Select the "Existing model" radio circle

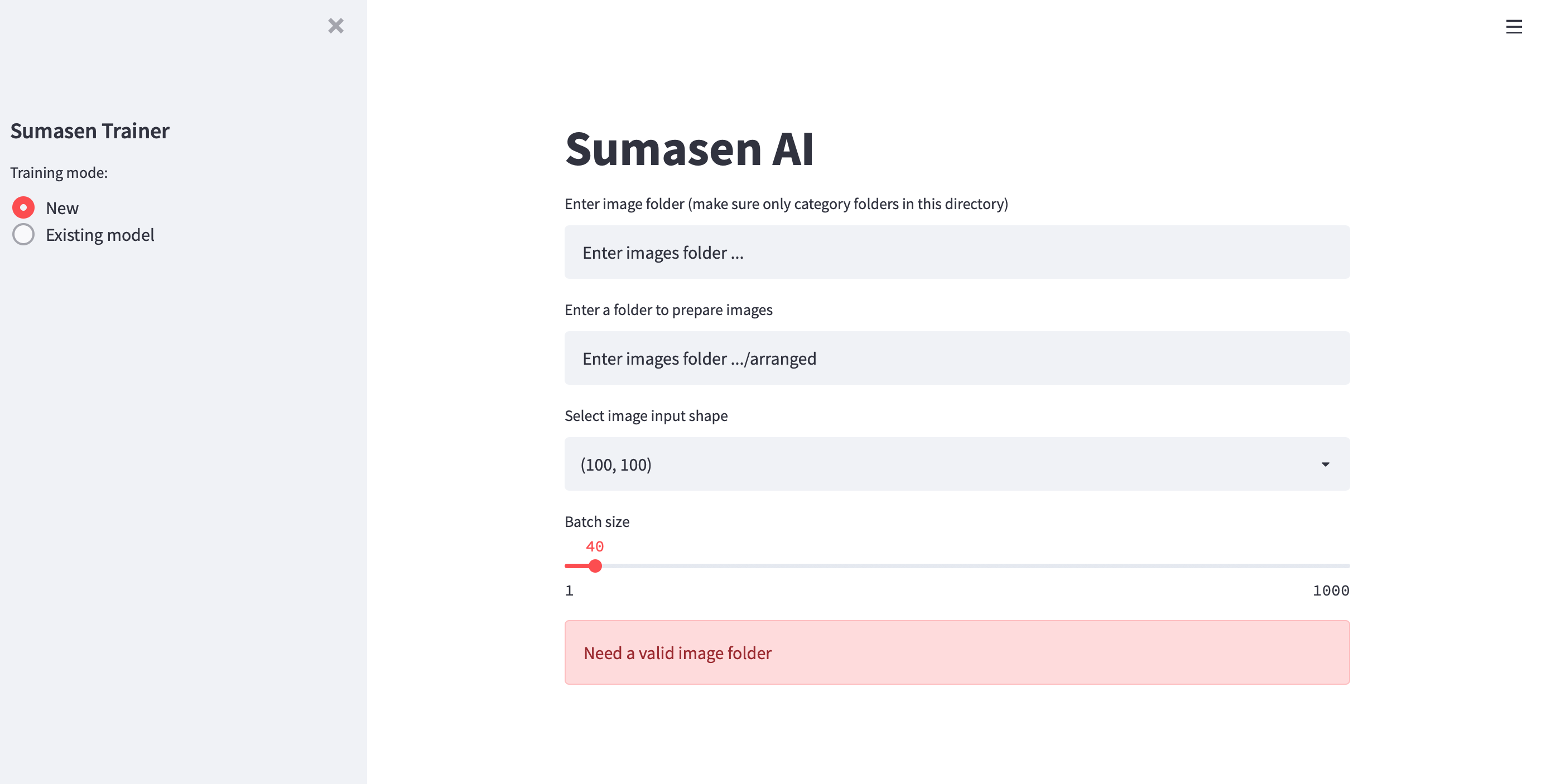pos(23,234)
